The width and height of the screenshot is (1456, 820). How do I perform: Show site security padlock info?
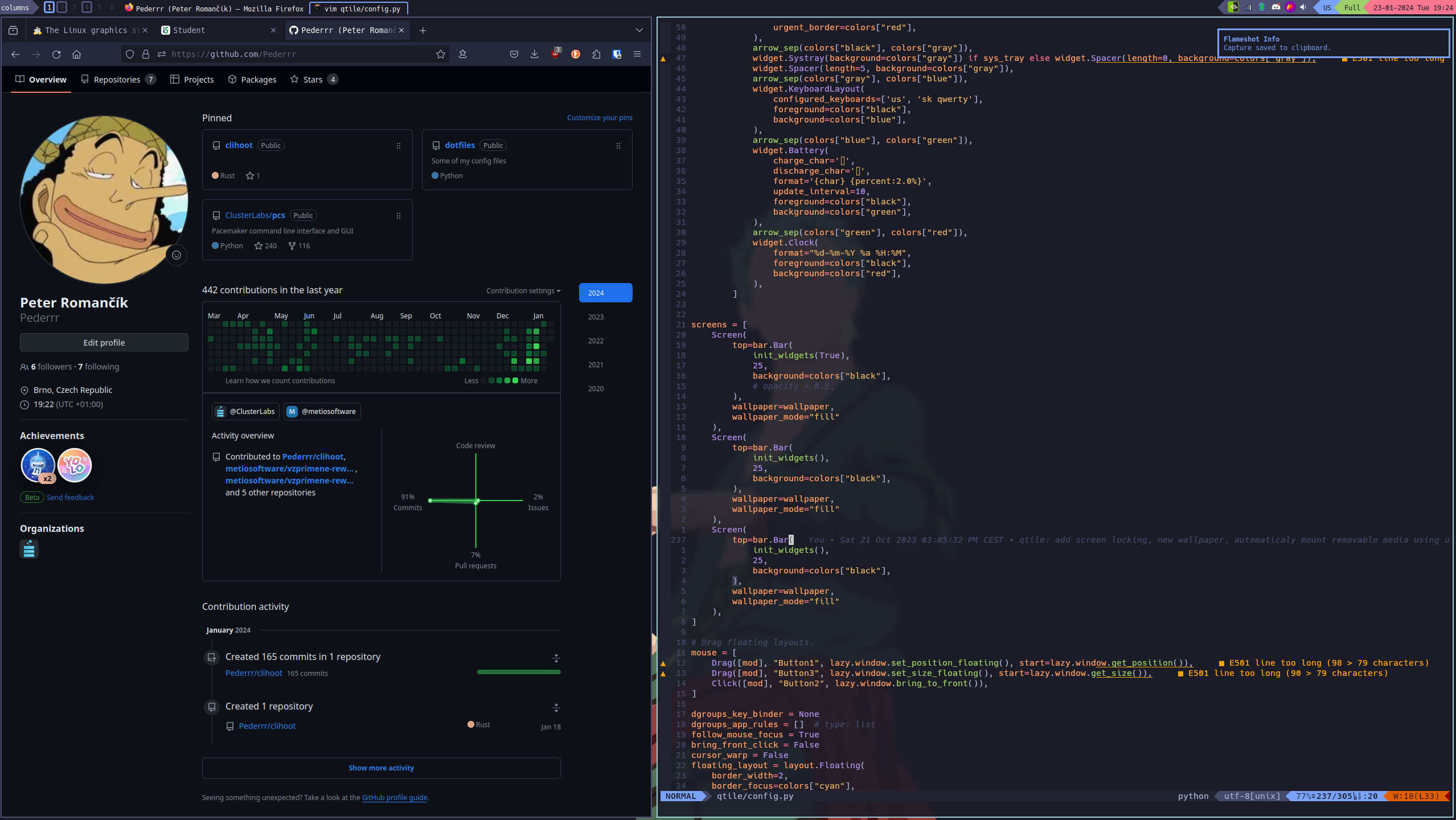click(x=146, y=54)
